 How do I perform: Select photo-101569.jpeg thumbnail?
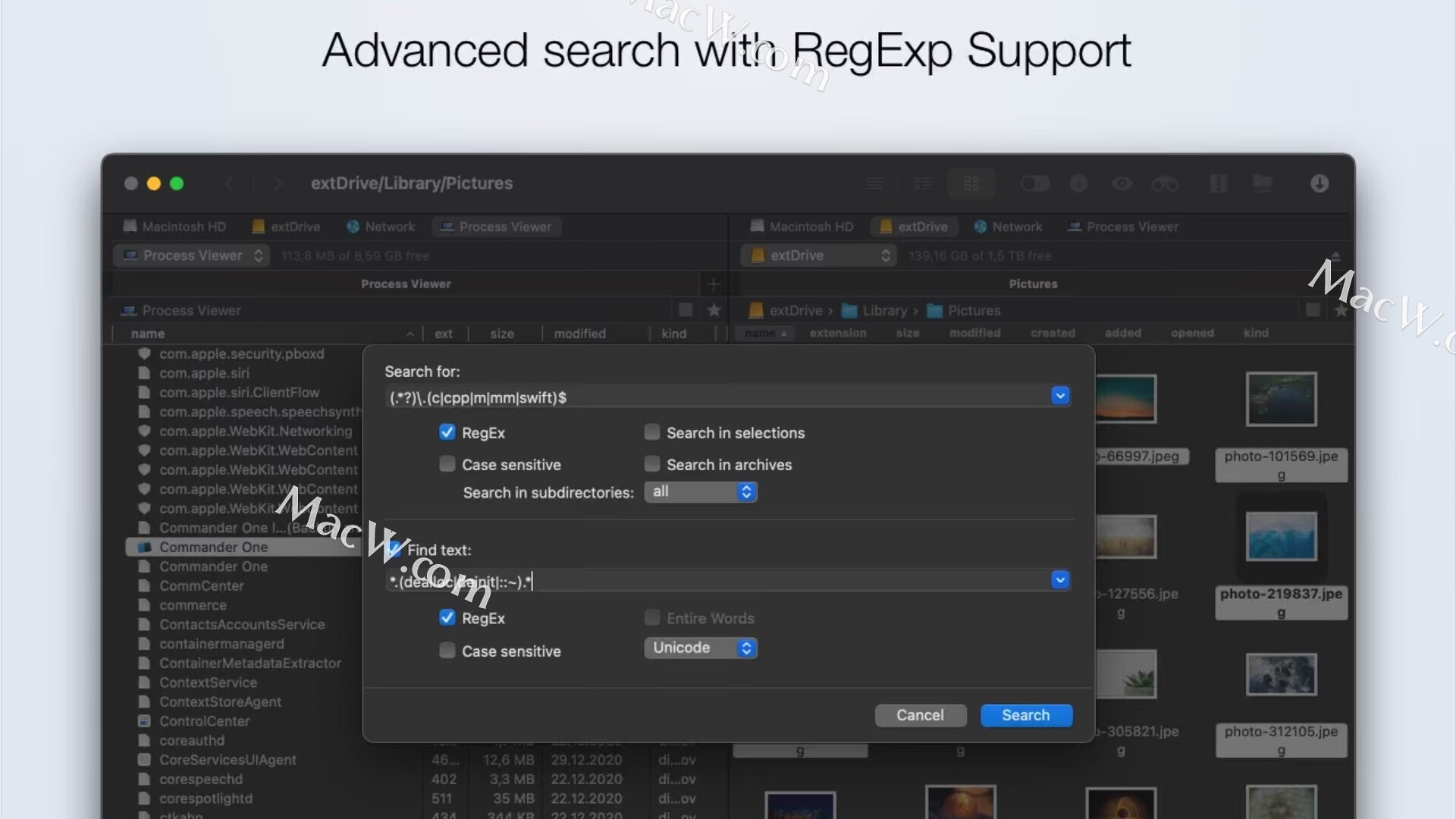1282,399
